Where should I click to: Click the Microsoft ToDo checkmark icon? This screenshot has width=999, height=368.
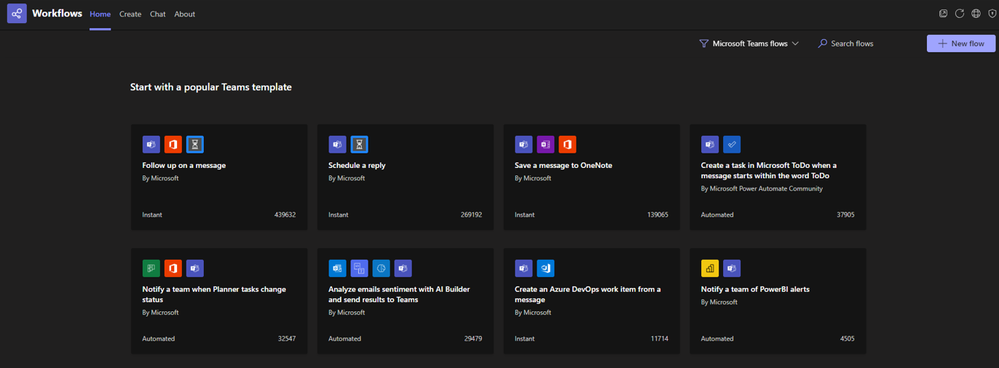tap(732, 145)
